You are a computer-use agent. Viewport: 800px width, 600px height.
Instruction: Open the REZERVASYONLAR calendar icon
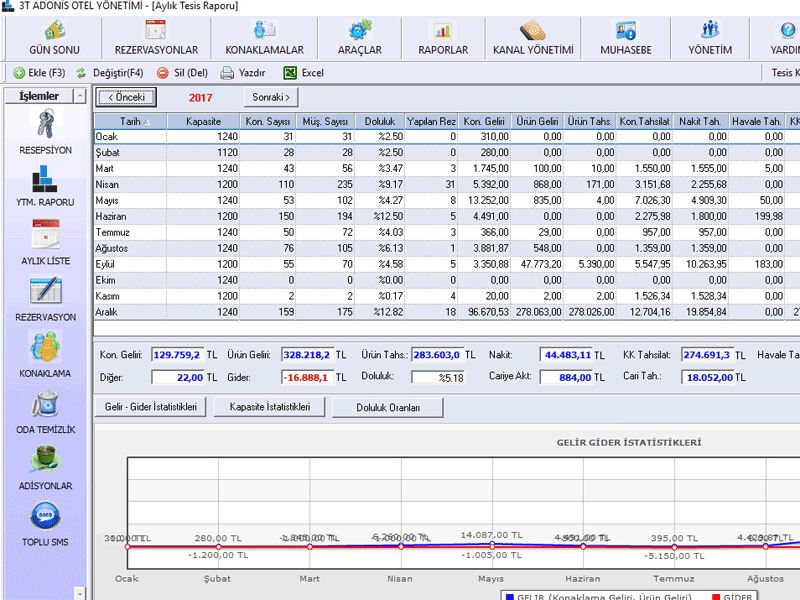pos(156,31)
